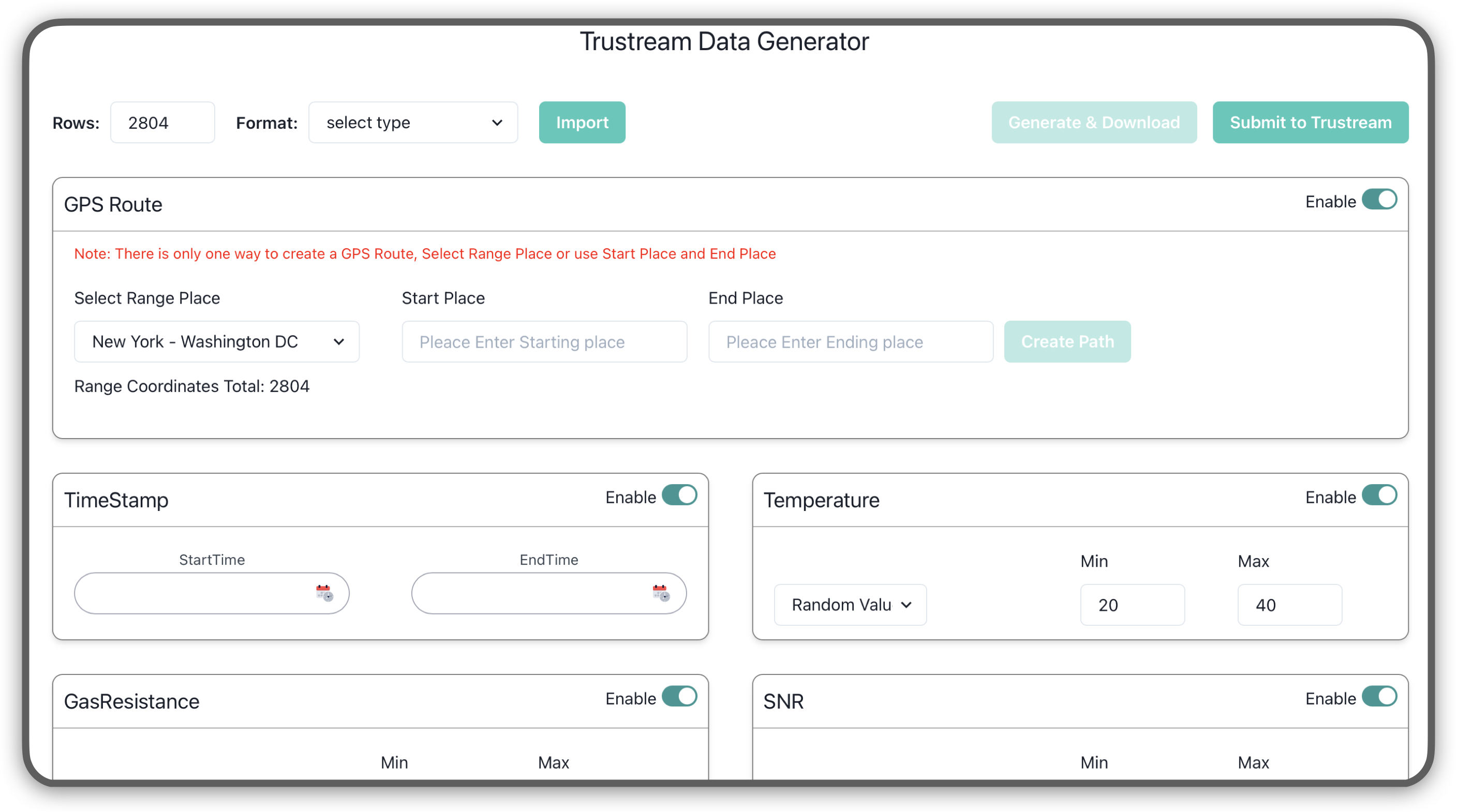Click the Range Coordinates Total: 2804 text
Viewport: 1457px width, 812px height.
click(x=192, y=387)
